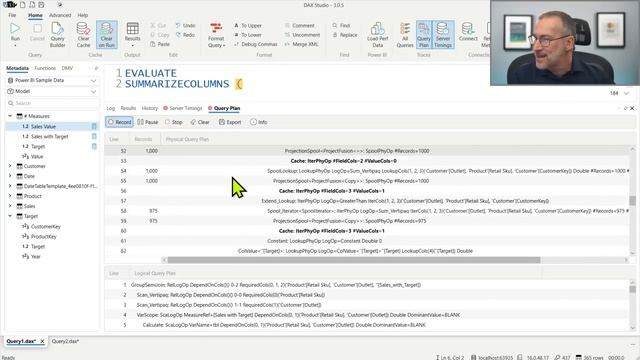
Task: Click the Pause button in Query Plan
Action: pos(148,122)
